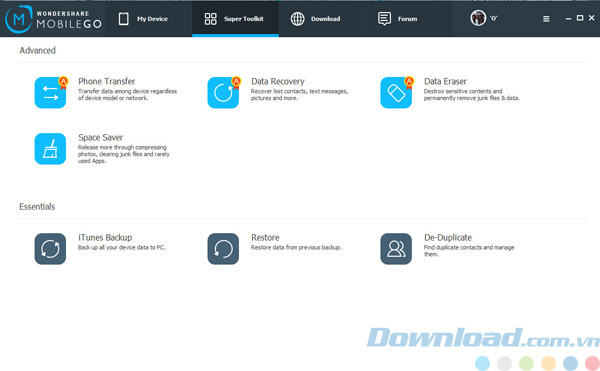Open the Phone Transfer tool icon
Viewport: 600px width, 371px height.
click(x=50, y=93)
